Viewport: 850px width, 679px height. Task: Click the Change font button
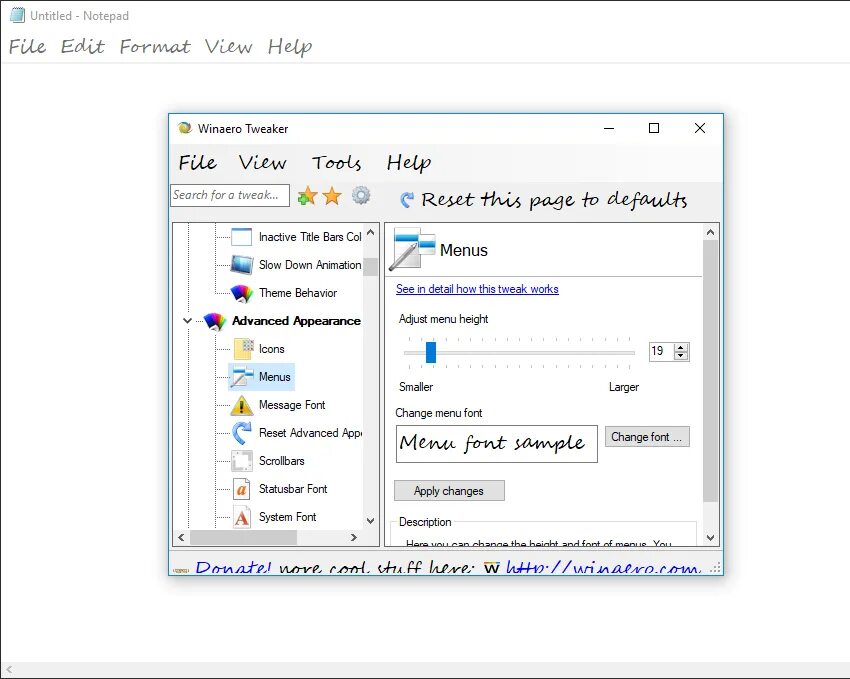647,437
